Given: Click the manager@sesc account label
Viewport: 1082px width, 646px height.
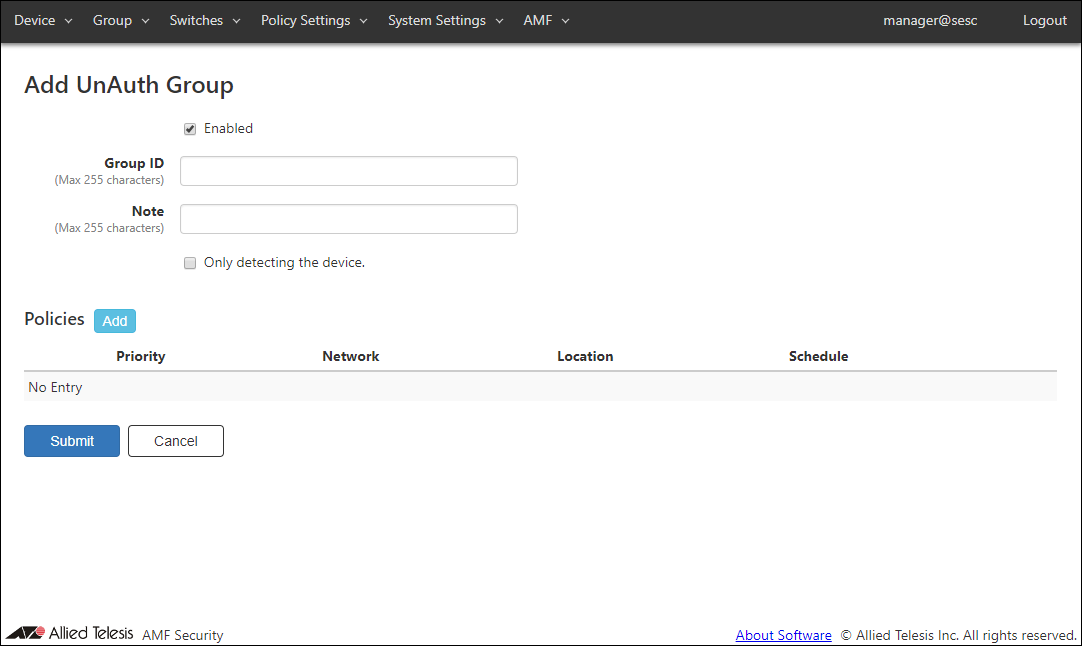Looking at the screenshot, I should (x=930, y=21).
